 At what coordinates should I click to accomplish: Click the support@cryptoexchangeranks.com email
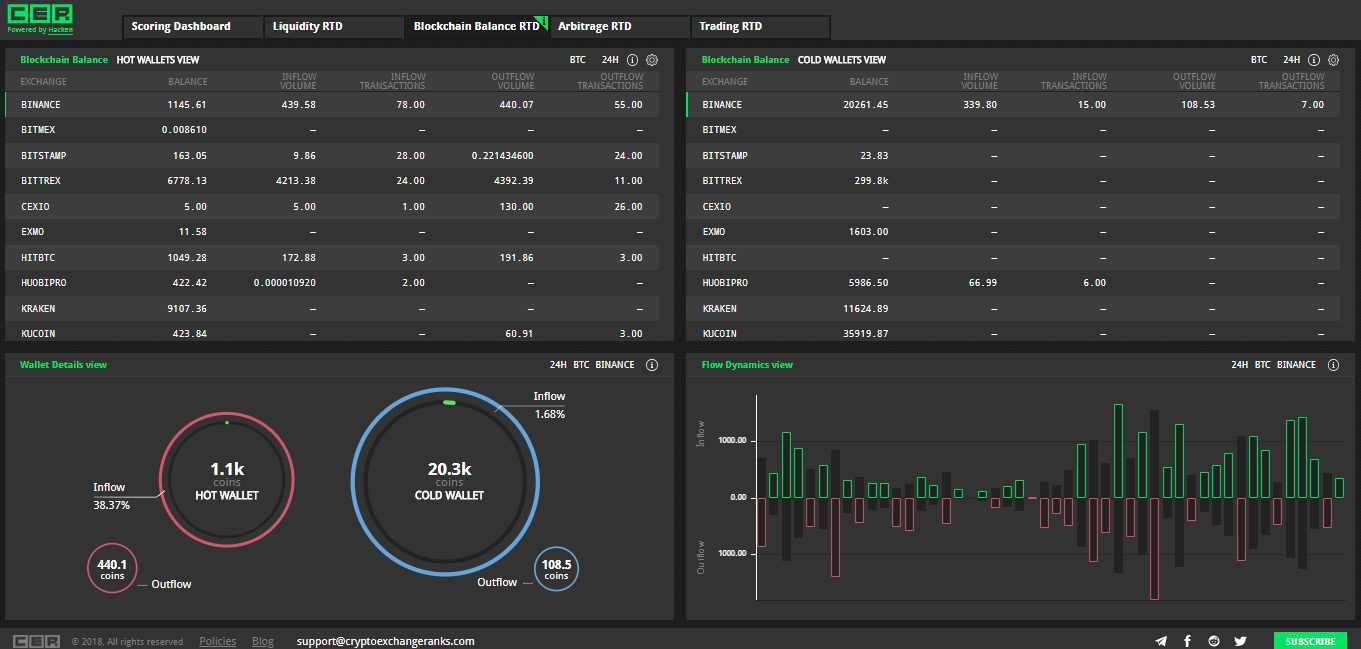(385, 641)
